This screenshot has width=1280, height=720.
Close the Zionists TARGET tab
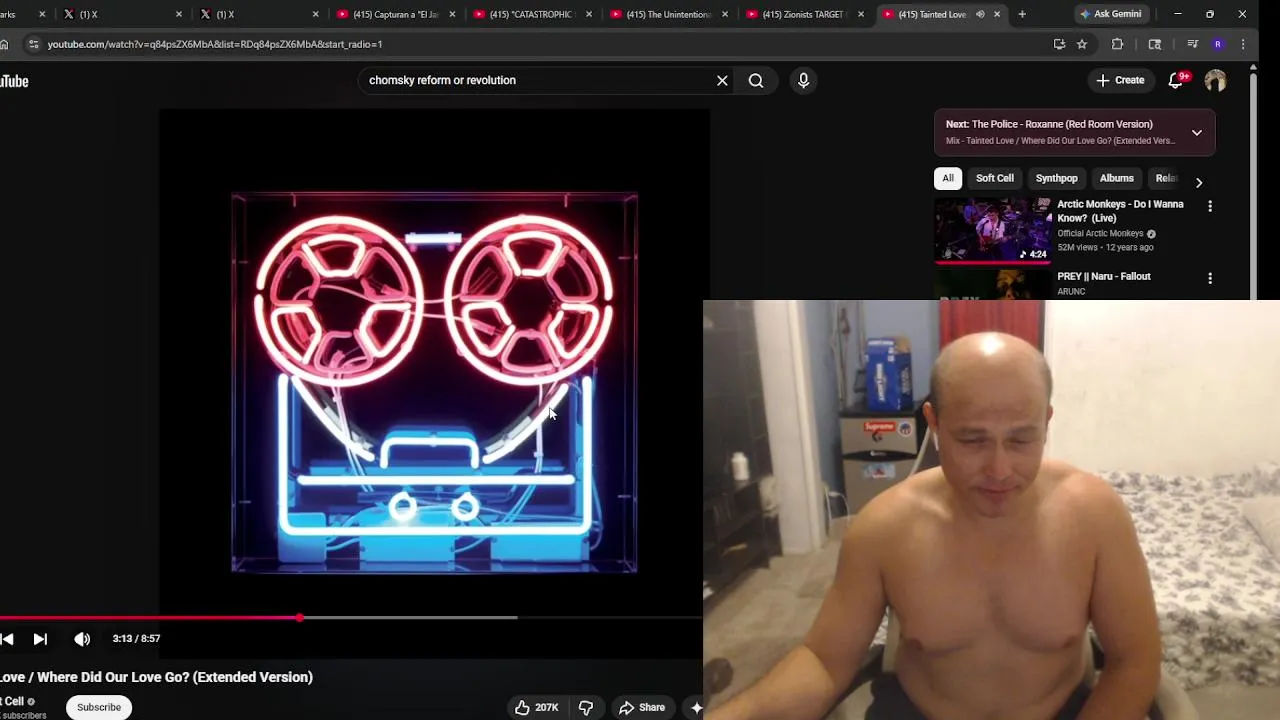tap(861, 14)
